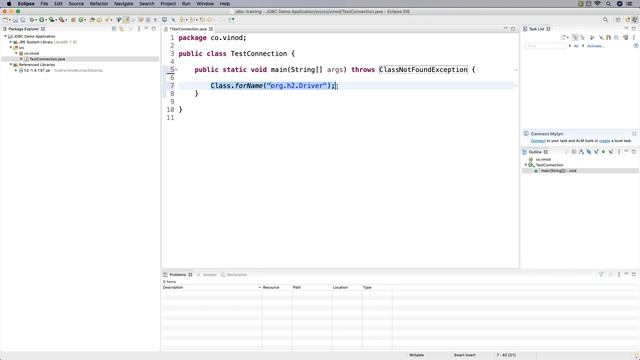Open dropdown arrow beside New icon
Viewport: 640px width, 360px height.
10,20
